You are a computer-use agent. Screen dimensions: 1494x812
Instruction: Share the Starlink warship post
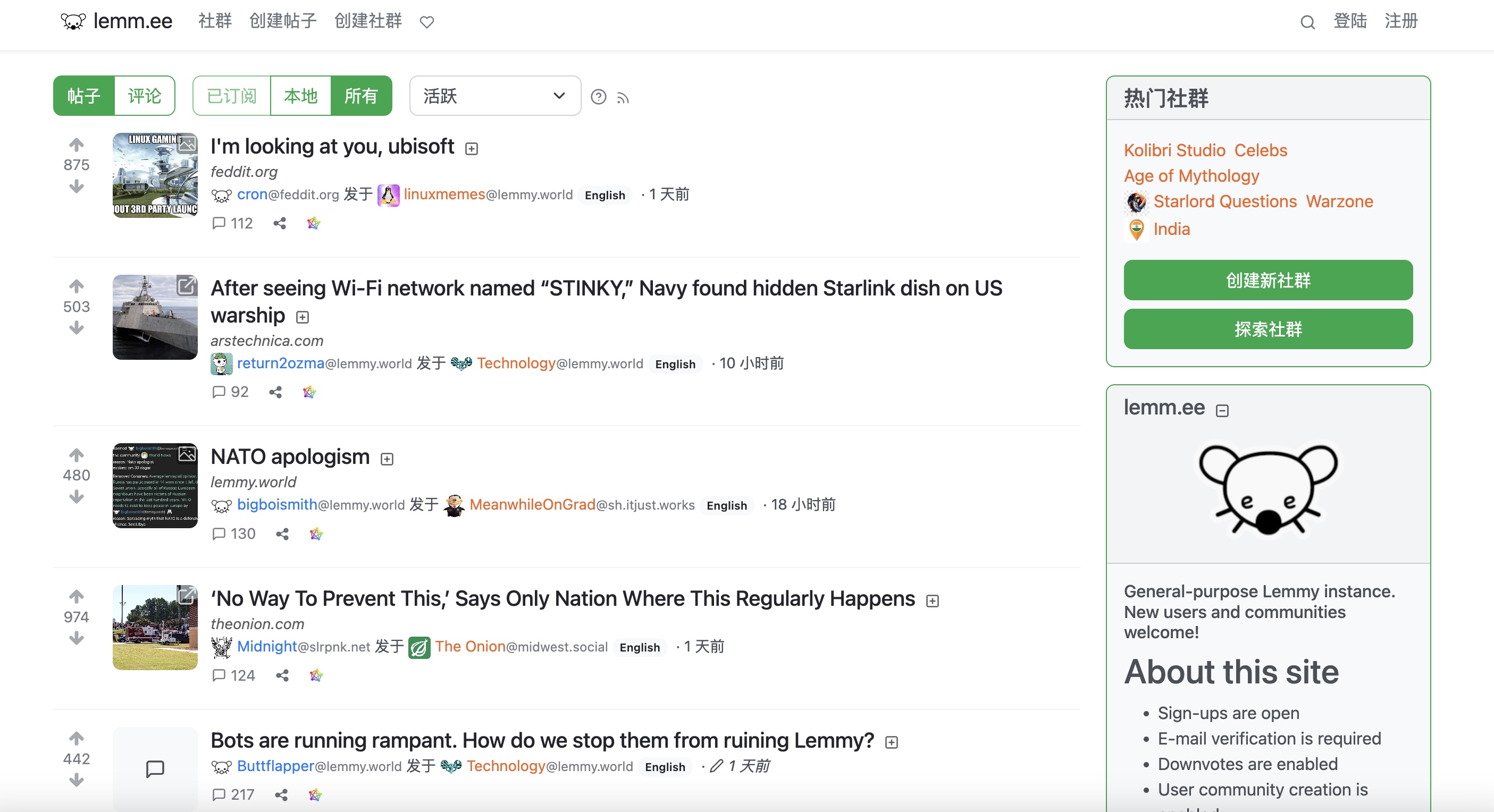[x=275, y=392]
